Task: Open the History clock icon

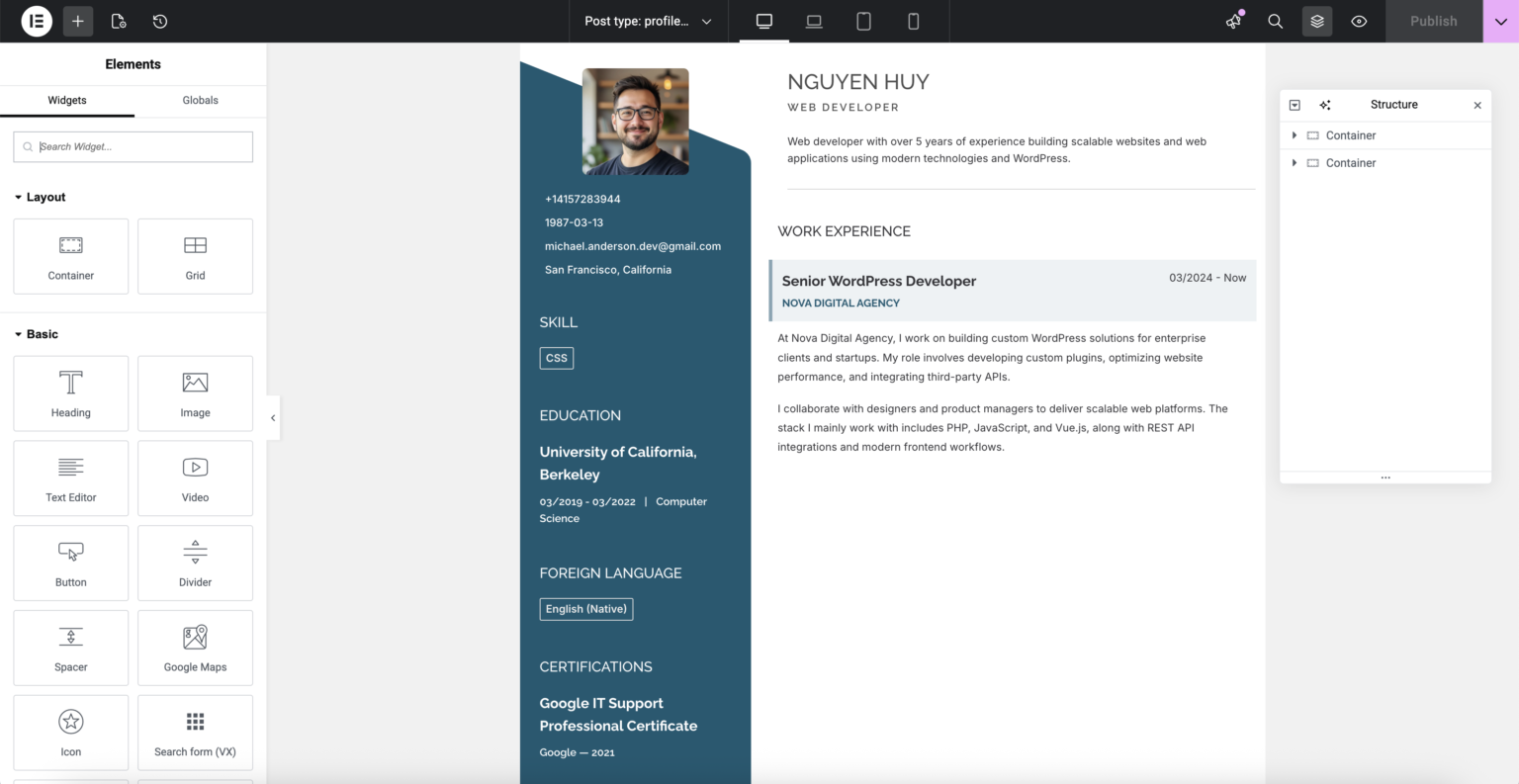Action: point(160,21)
